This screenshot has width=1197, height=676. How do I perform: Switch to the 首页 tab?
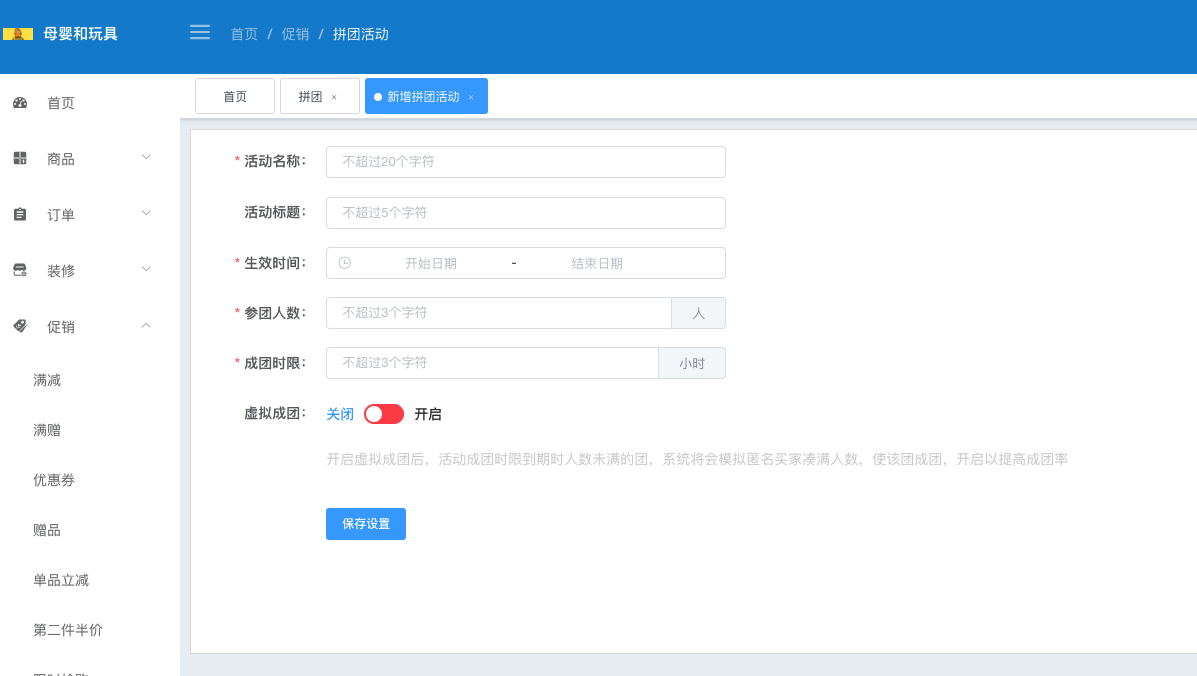coord(235,96)
